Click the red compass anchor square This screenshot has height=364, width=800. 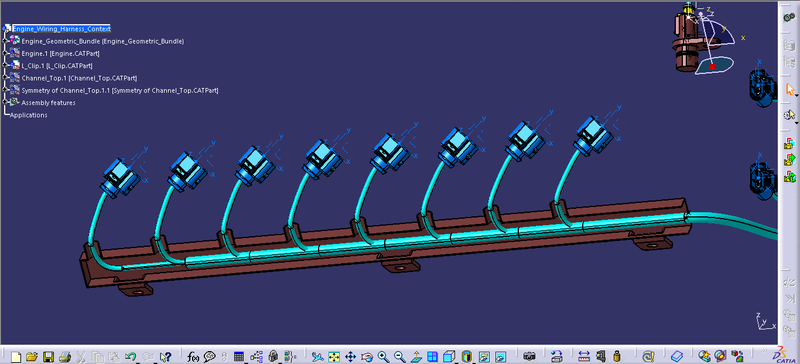713,66
